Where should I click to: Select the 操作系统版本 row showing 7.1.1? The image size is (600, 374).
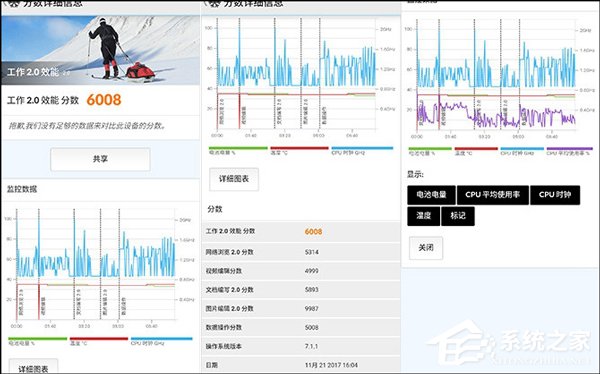click(x=300, y=346)
